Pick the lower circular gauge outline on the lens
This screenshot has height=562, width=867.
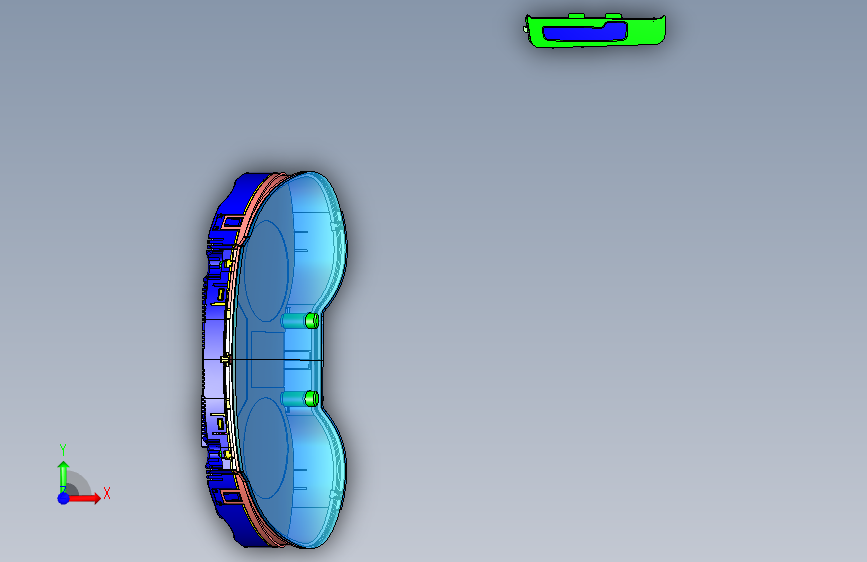[x=266, y=447]
